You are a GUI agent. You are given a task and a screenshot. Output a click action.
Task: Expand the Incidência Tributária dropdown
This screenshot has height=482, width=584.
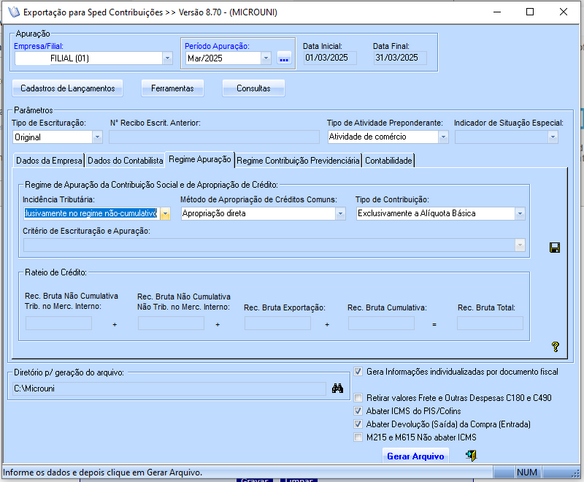[x=165, y=213]
